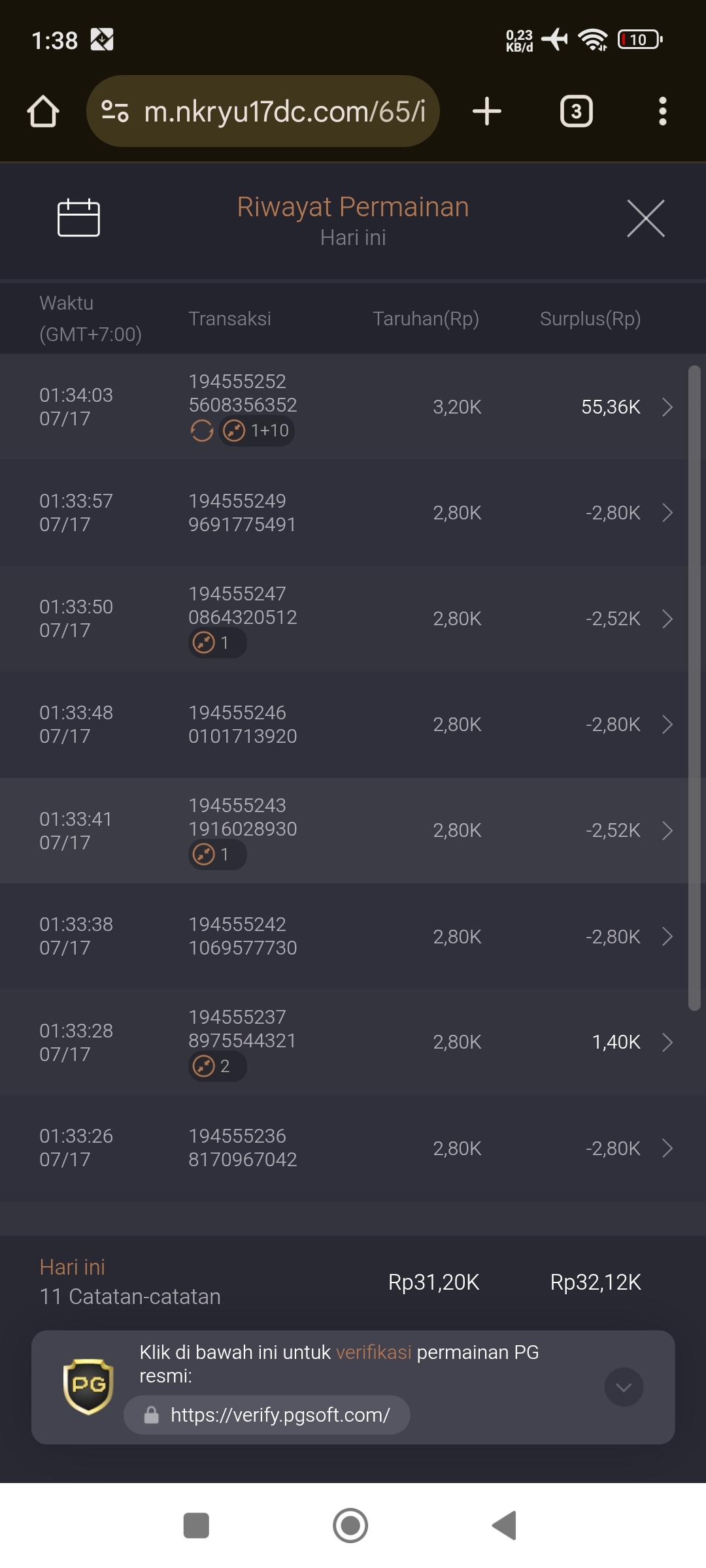Open the verifikasi link text
This screenshot has height=1568, width=706.
[x=374, y=1352]
